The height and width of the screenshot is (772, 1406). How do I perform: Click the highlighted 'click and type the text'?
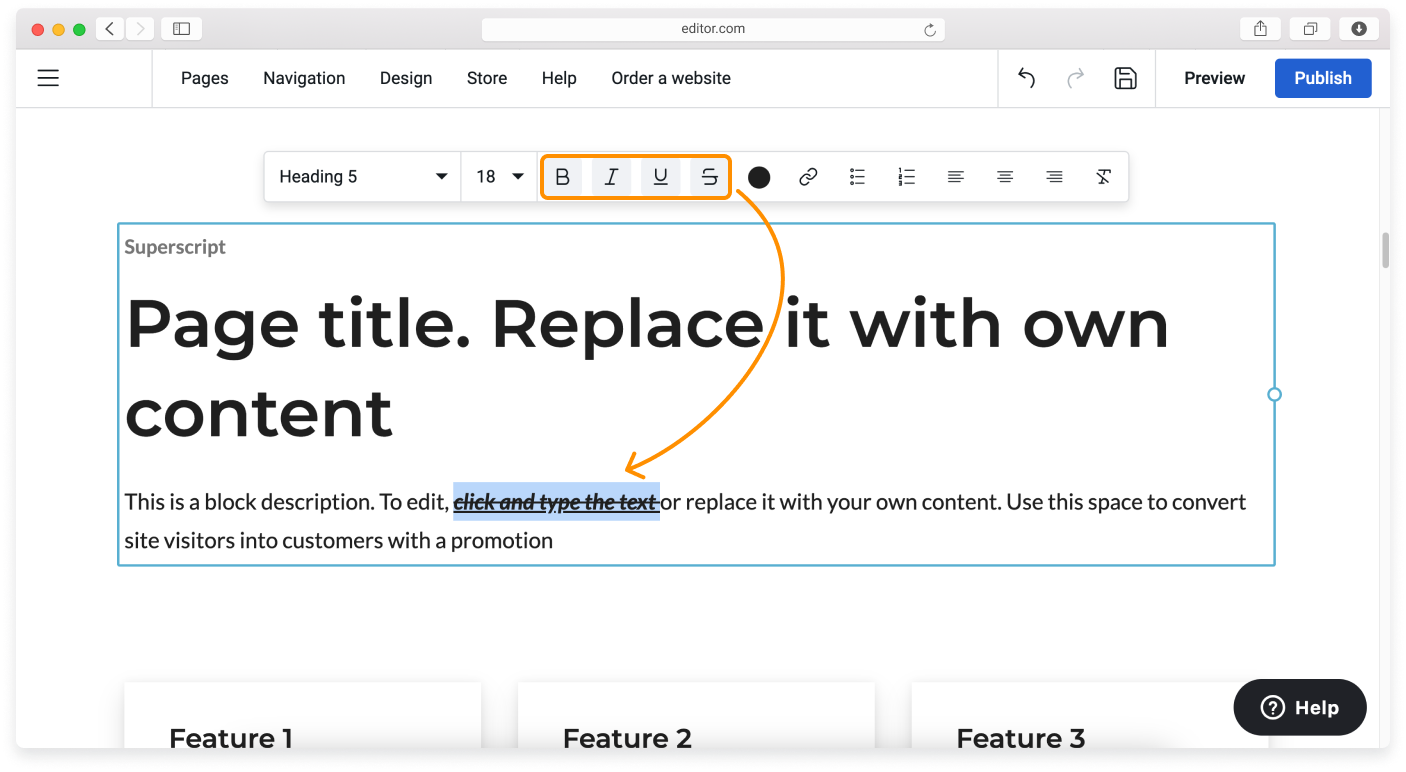(x=556, y=502)
